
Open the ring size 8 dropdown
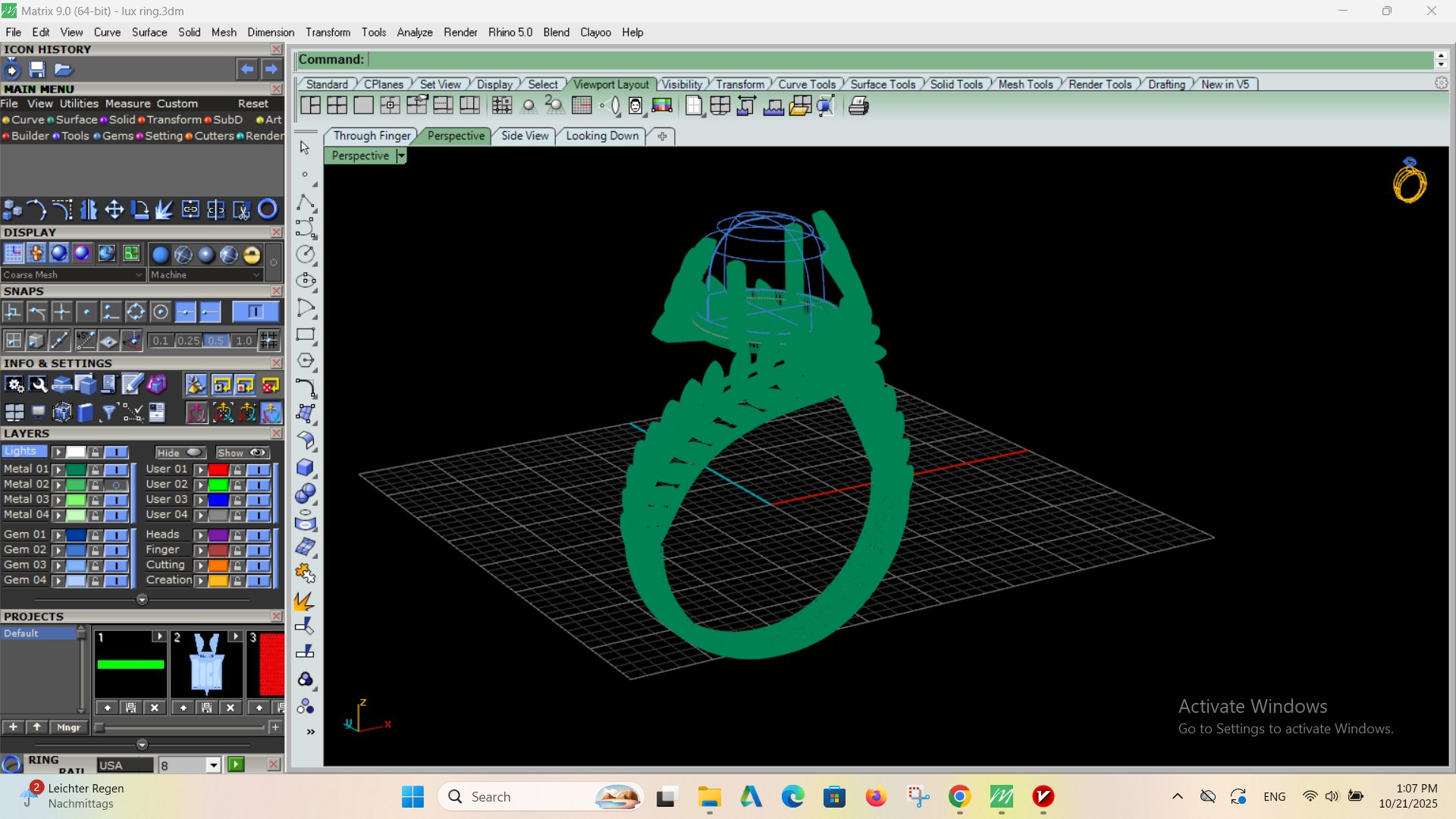[214, 765]
